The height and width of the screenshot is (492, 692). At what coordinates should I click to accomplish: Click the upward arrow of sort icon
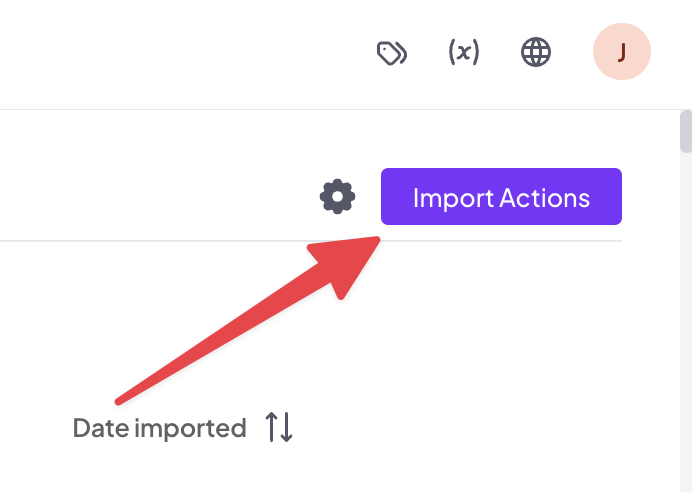271,427
